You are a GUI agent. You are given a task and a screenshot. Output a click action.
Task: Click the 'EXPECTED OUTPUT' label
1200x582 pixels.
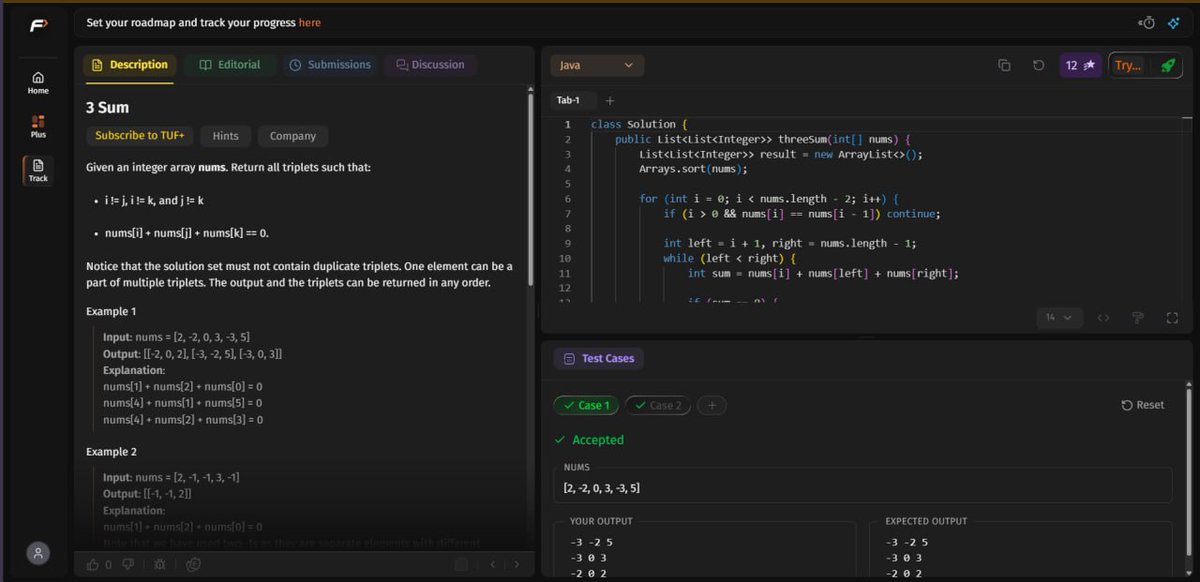[926, 521]
